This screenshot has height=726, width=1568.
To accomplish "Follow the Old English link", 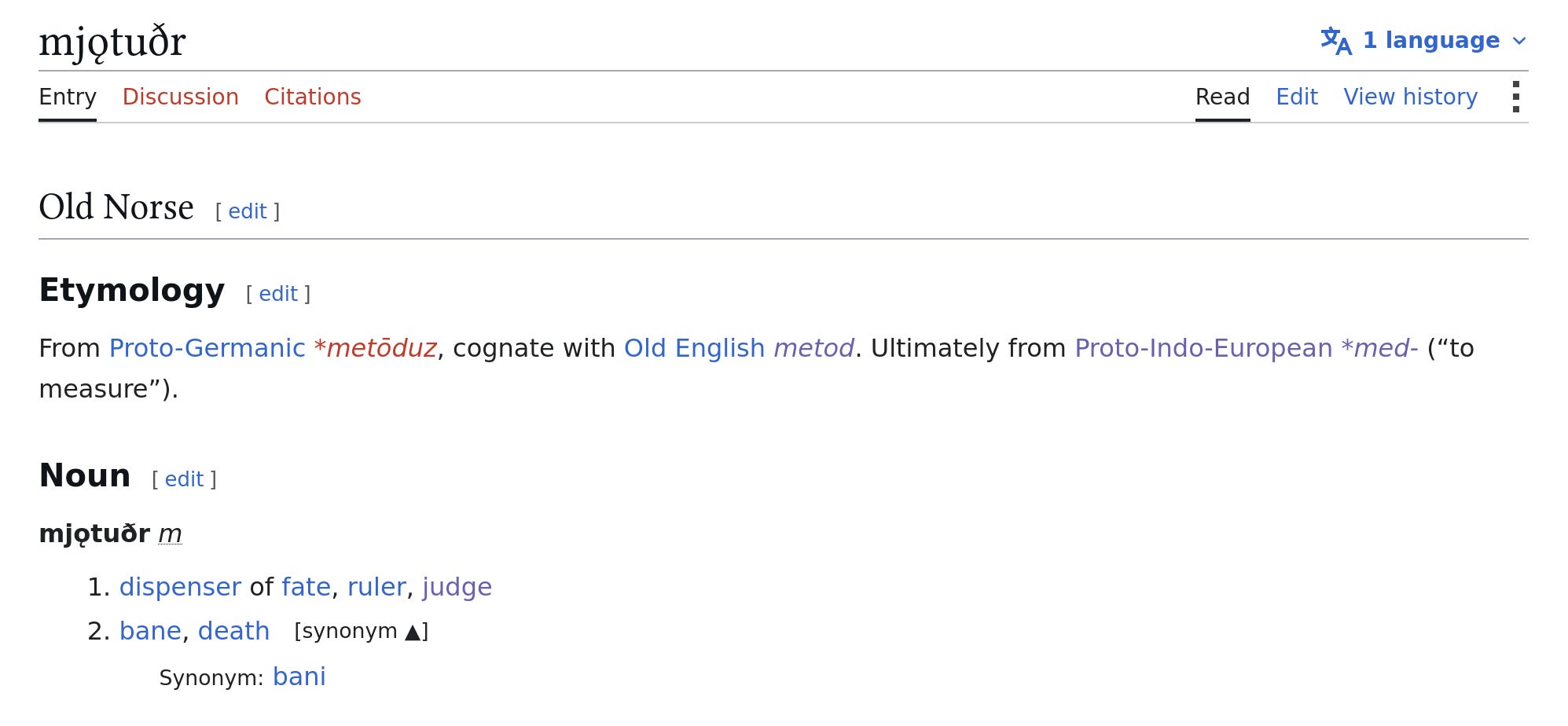I will (694, 348).
